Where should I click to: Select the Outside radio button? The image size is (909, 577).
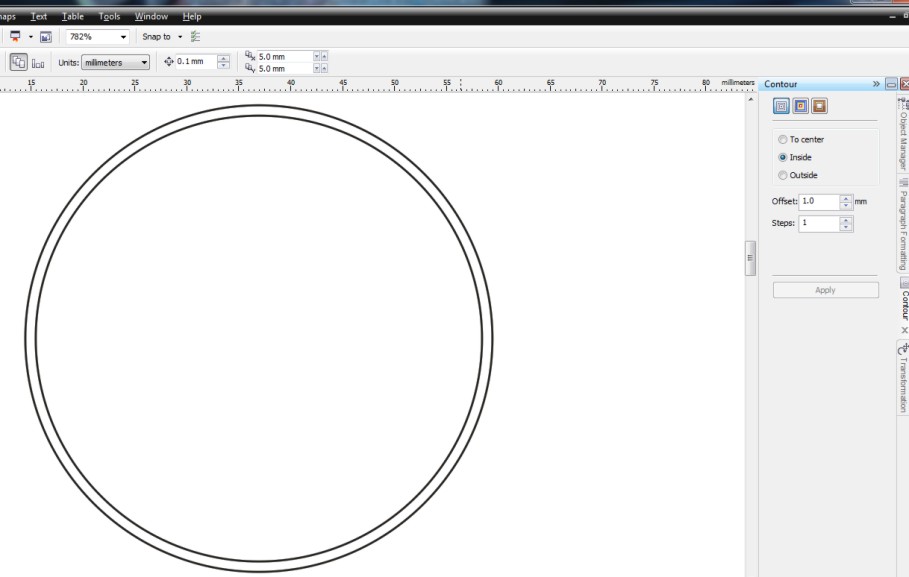[x=783, y=175]
